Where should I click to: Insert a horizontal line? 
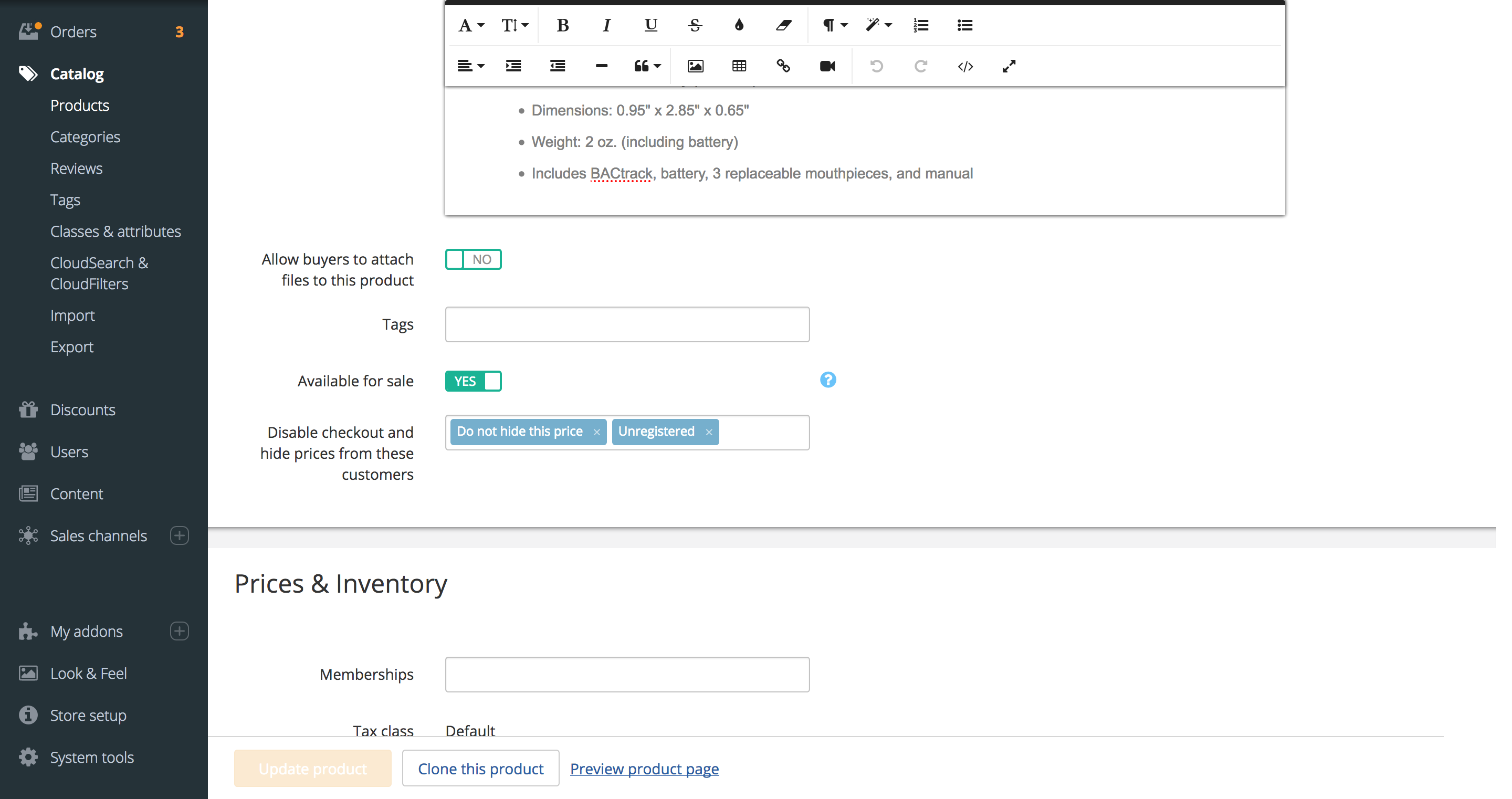point(601,66)
